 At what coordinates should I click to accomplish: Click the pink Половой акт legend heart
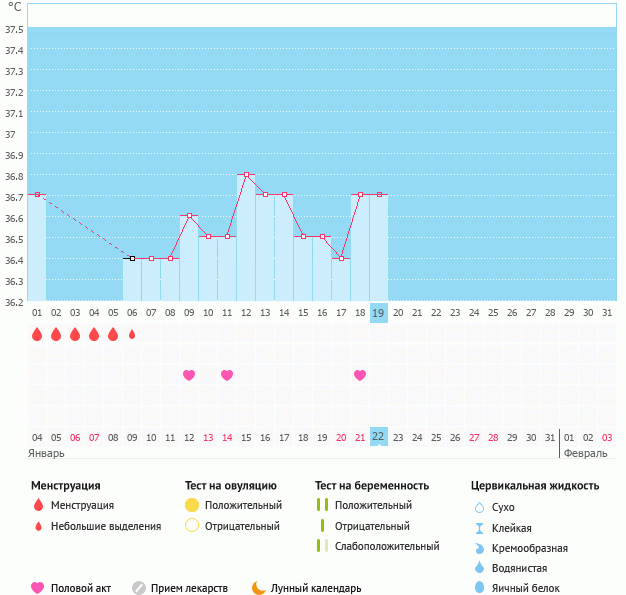pos(38,588)
